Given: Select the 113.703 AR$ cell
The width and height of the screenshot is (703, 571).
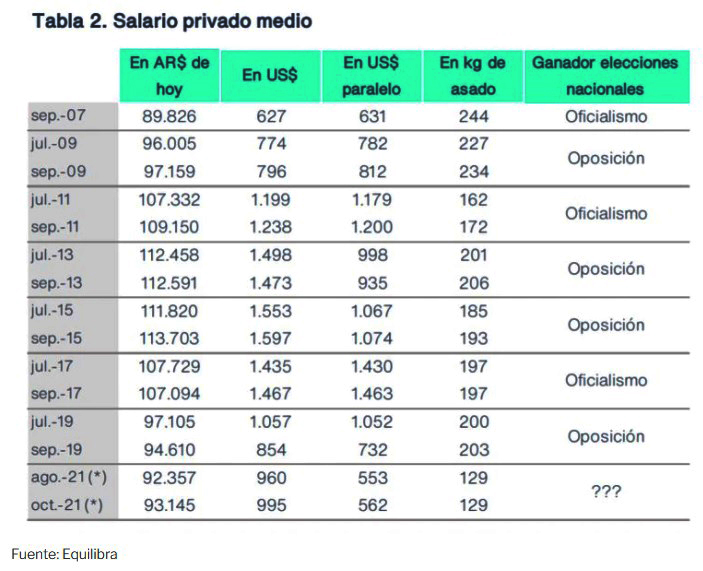Looking at the screenshot, I should (166, 339).
